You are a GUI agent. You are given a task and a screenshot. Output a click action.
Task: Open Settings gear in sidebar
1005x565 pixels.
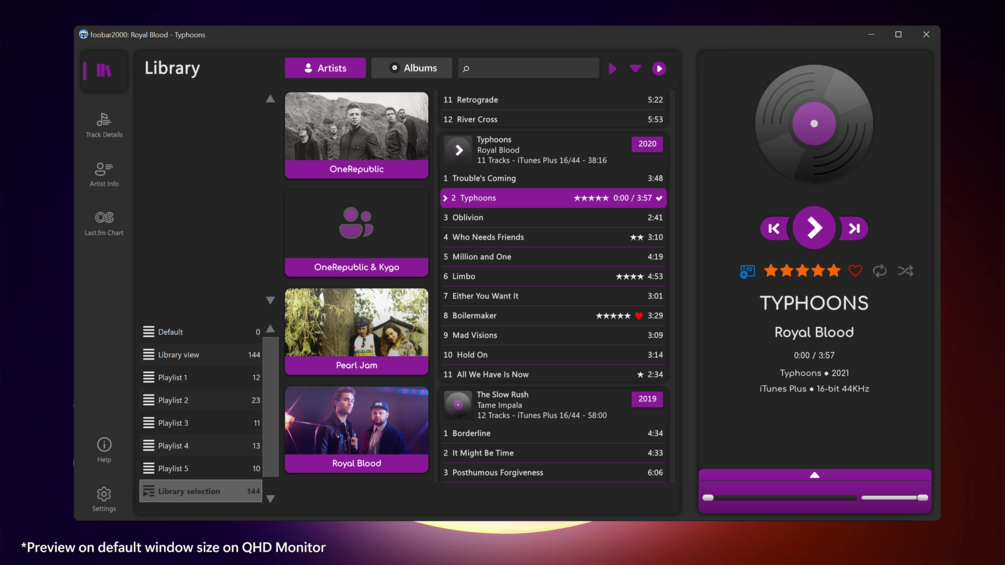(x=104, y=499)
